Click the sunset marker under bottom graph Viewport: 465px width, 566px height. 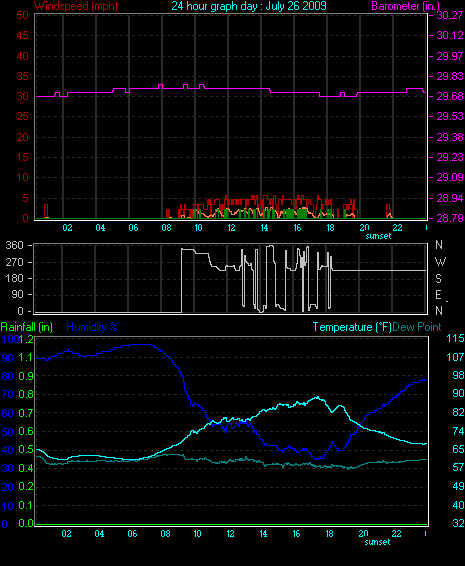coord(377,542)
